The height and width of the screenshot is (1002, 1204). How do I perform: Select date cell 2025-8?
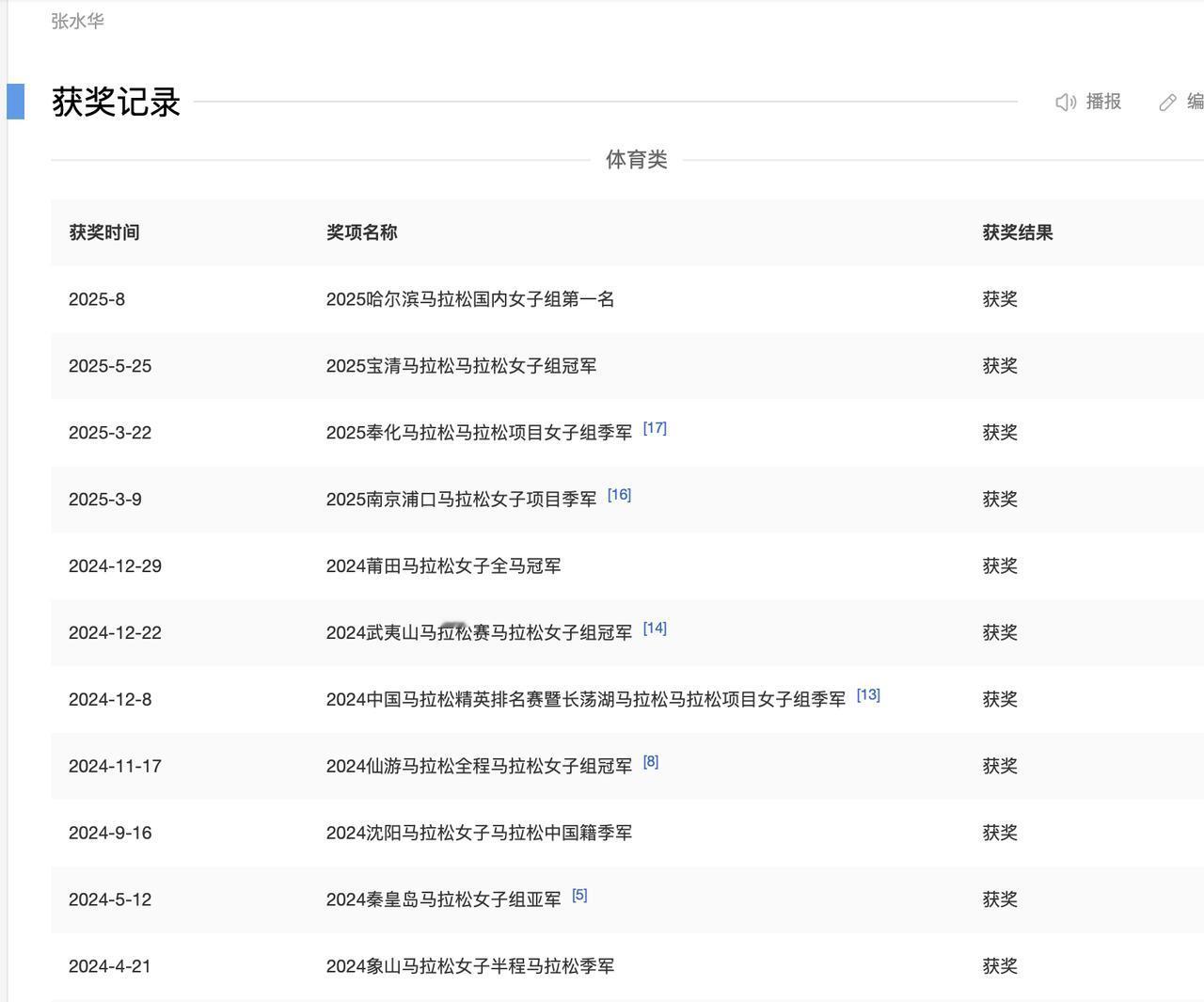pyautogui.click(x=96, y=299)
